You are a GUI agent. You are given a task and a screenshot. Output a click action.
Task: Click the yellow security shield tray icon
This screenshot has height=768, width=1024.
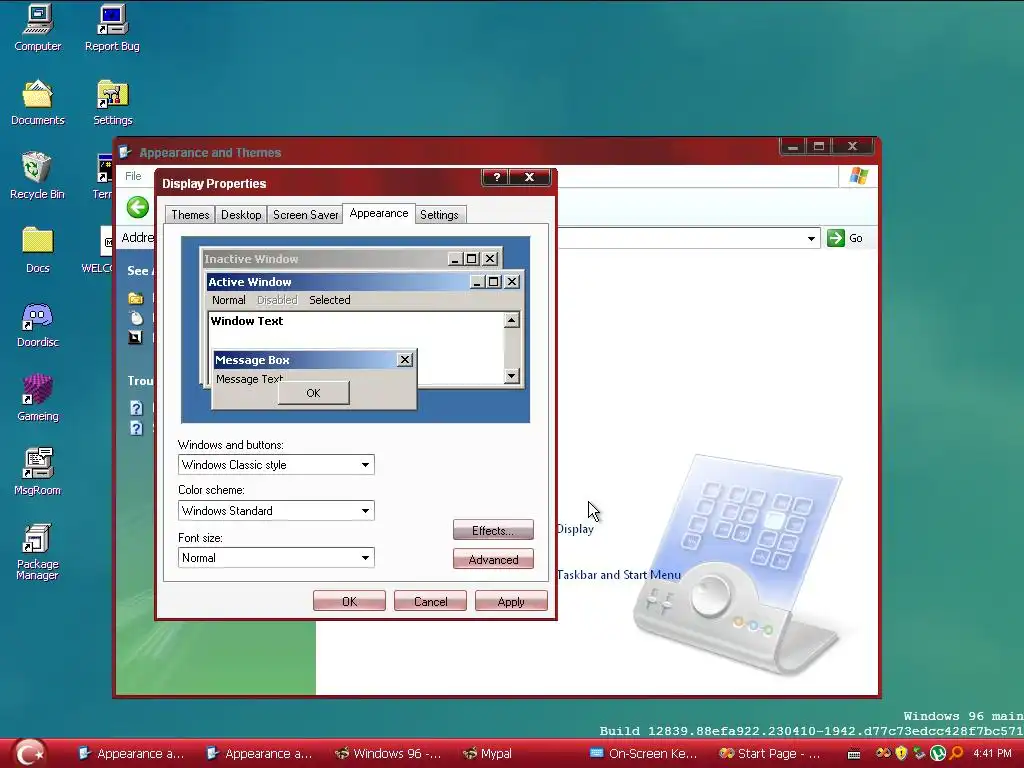pos(901,754)
